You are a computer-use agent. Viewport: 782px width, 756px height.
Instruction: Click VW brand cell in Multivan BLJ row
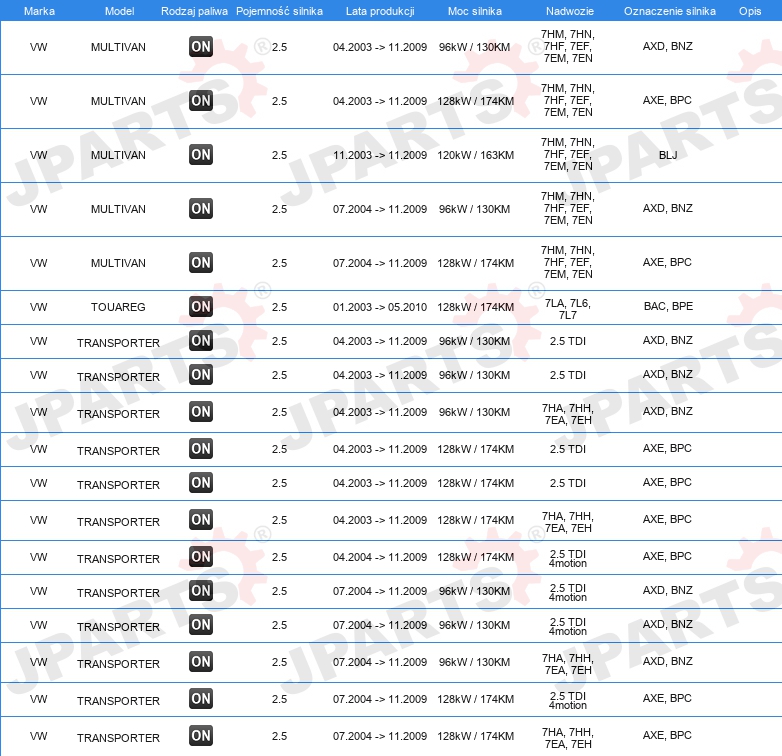[x=38, y=155]
